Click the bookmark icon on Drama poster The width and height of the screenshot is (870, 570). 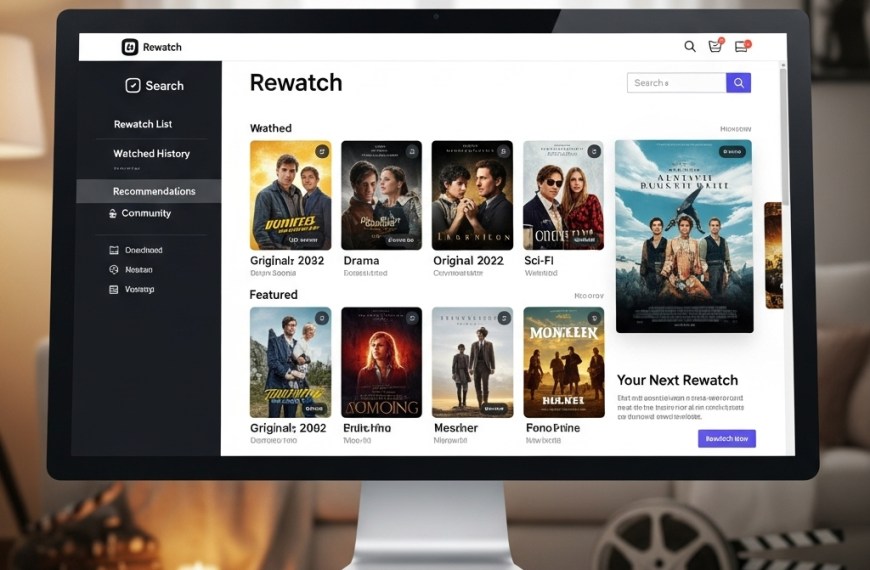(x=410, y=152)
